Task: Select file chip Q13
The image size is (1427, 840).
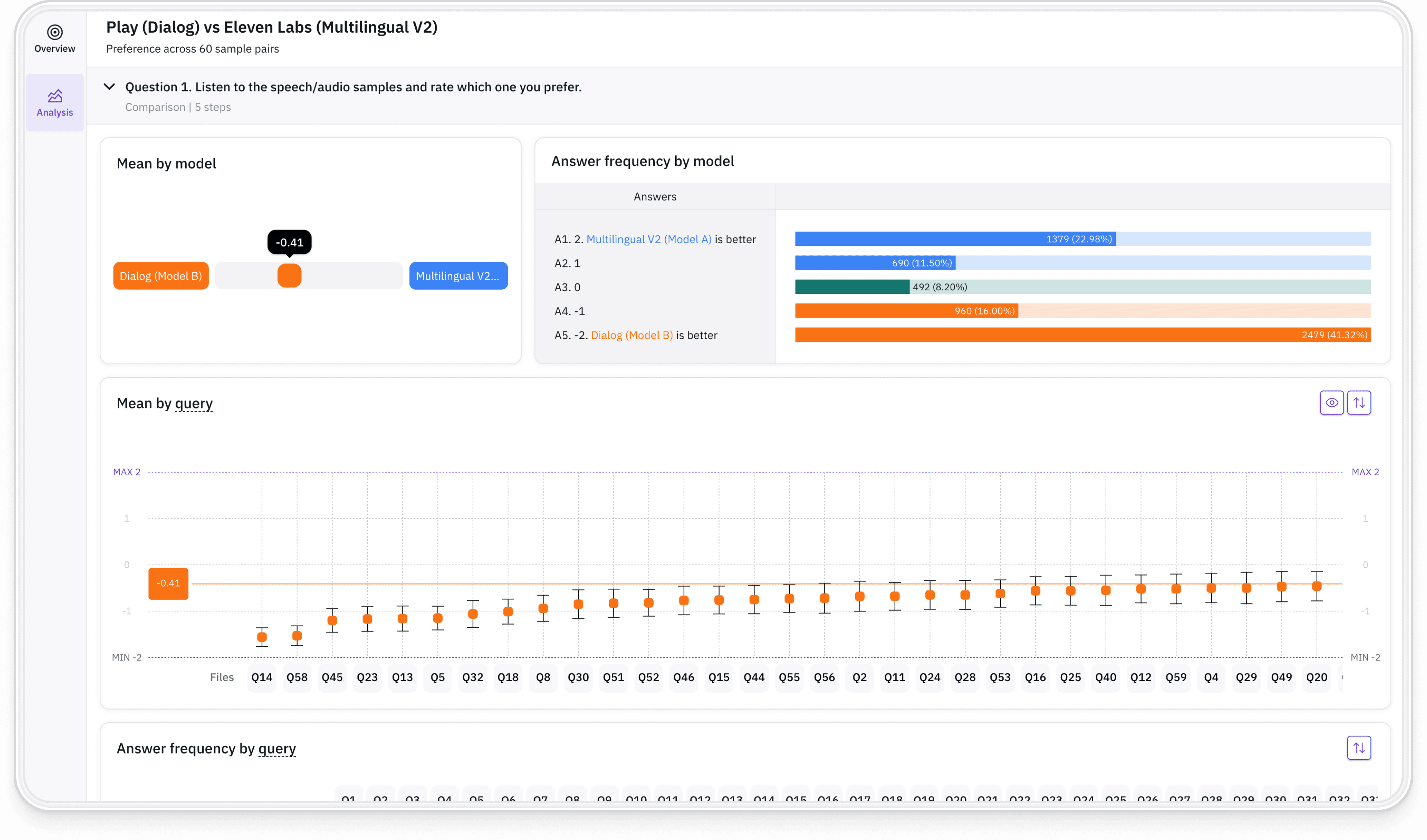Action: pos(403,677)
